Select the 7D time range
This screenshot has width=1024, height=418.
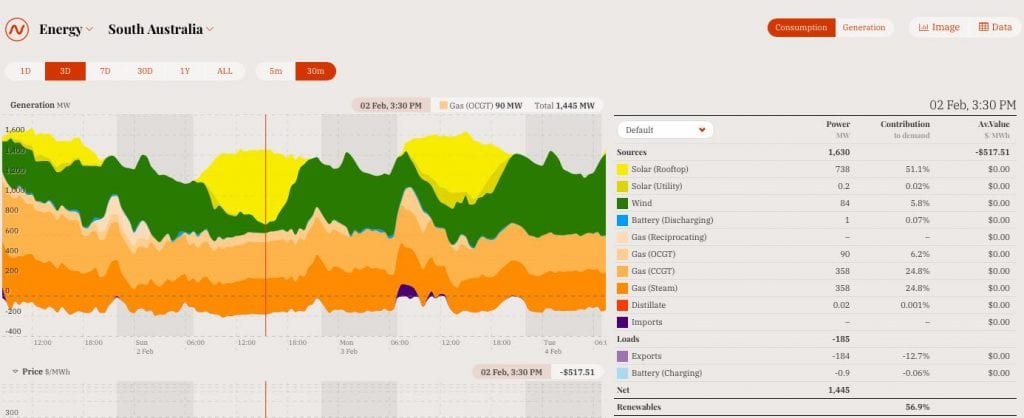pyautogui.click(x=105, y=71)
